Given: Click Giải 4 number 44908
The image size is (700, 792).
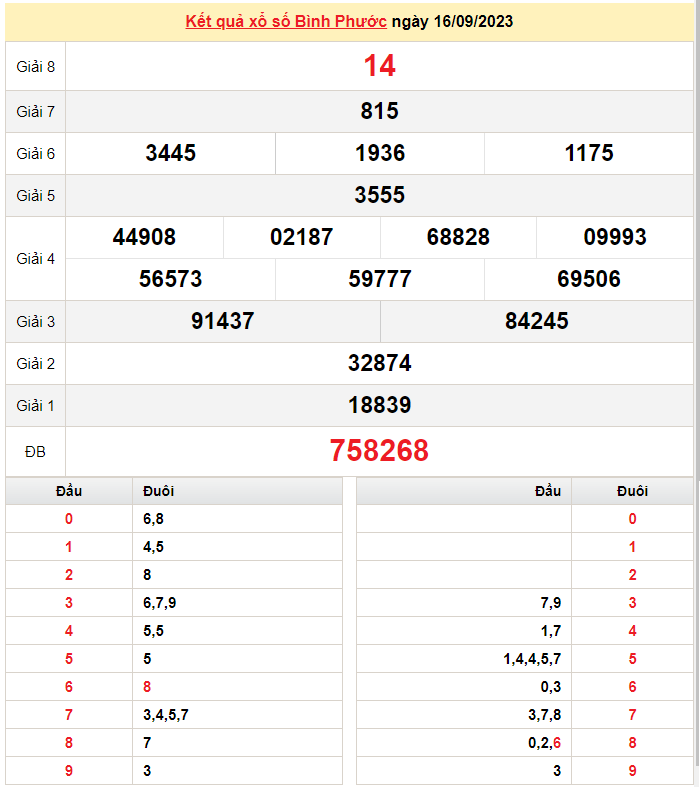Looking at the screenshot, I should tap(144, 237).
